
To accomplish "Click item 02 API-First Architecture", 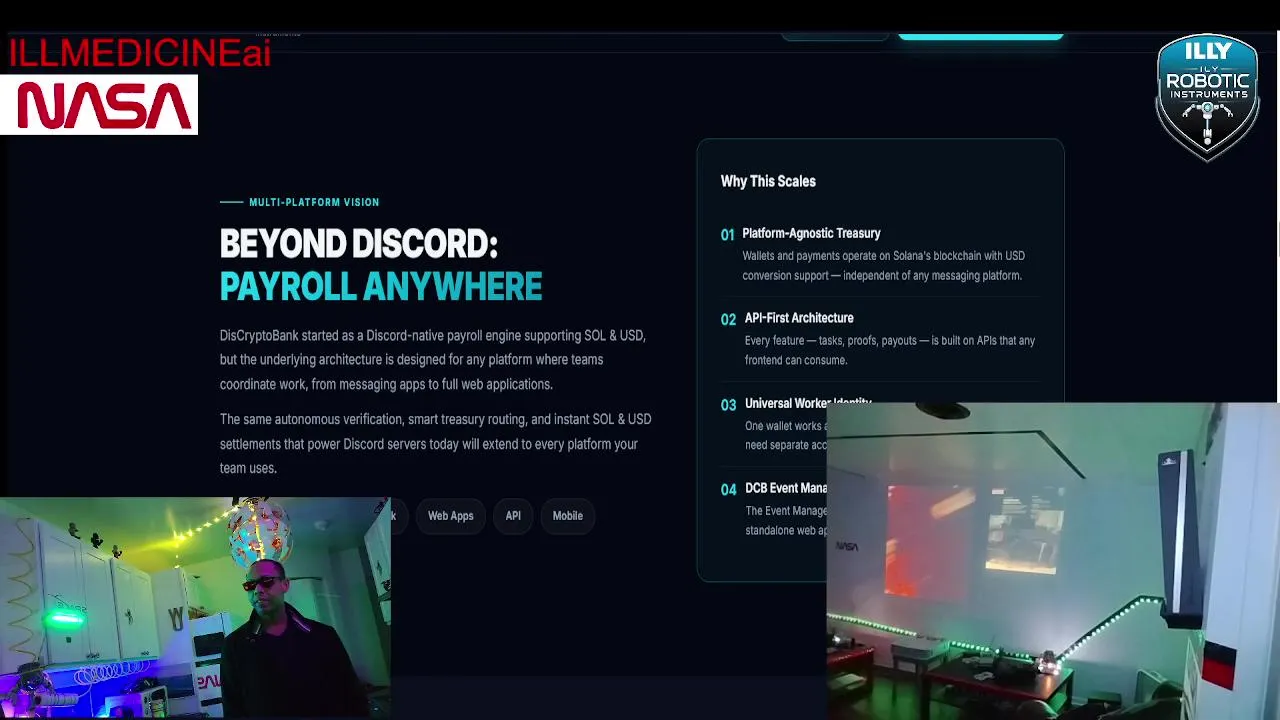I will coord(799,318).
